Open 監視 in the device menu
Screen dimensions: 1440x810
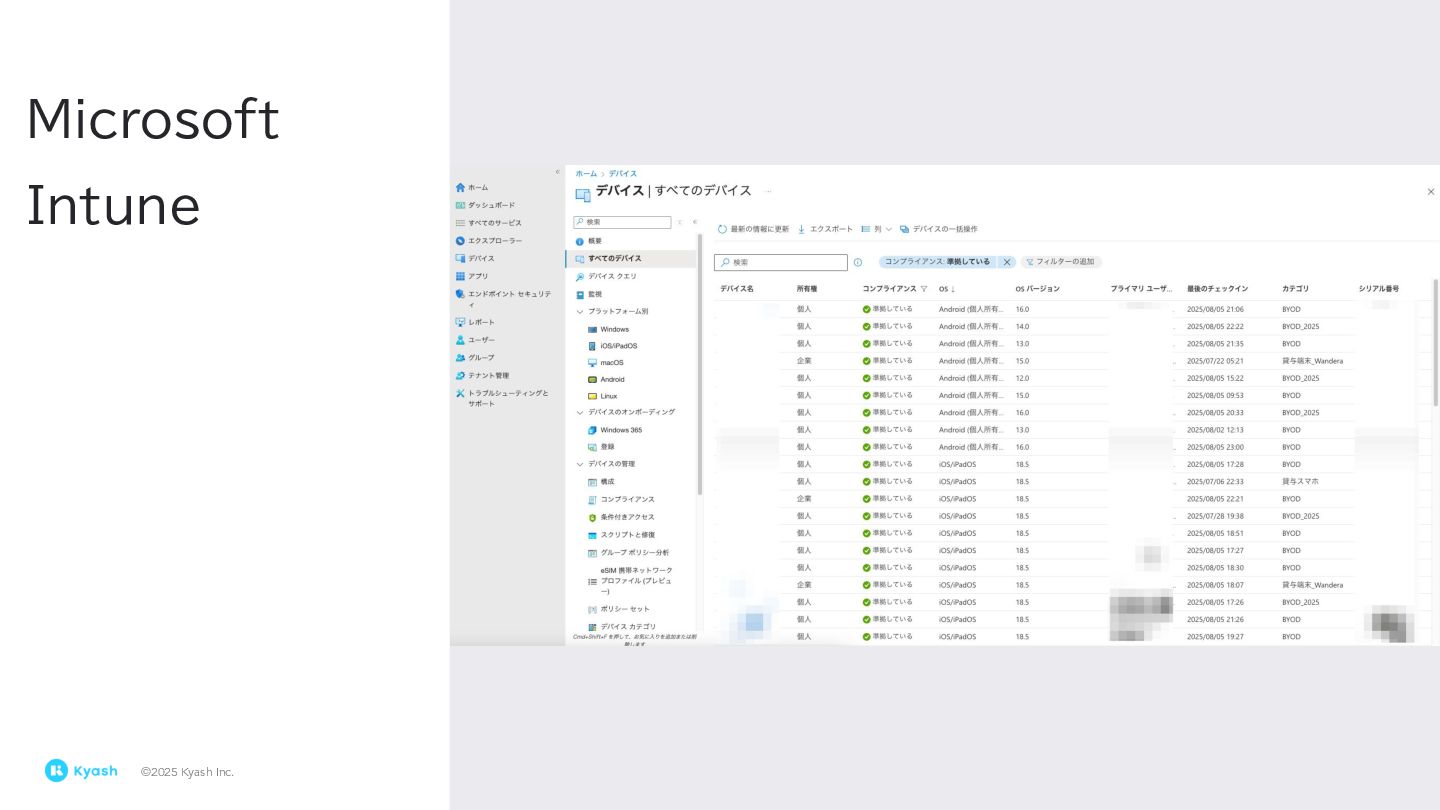coord(588,294)
